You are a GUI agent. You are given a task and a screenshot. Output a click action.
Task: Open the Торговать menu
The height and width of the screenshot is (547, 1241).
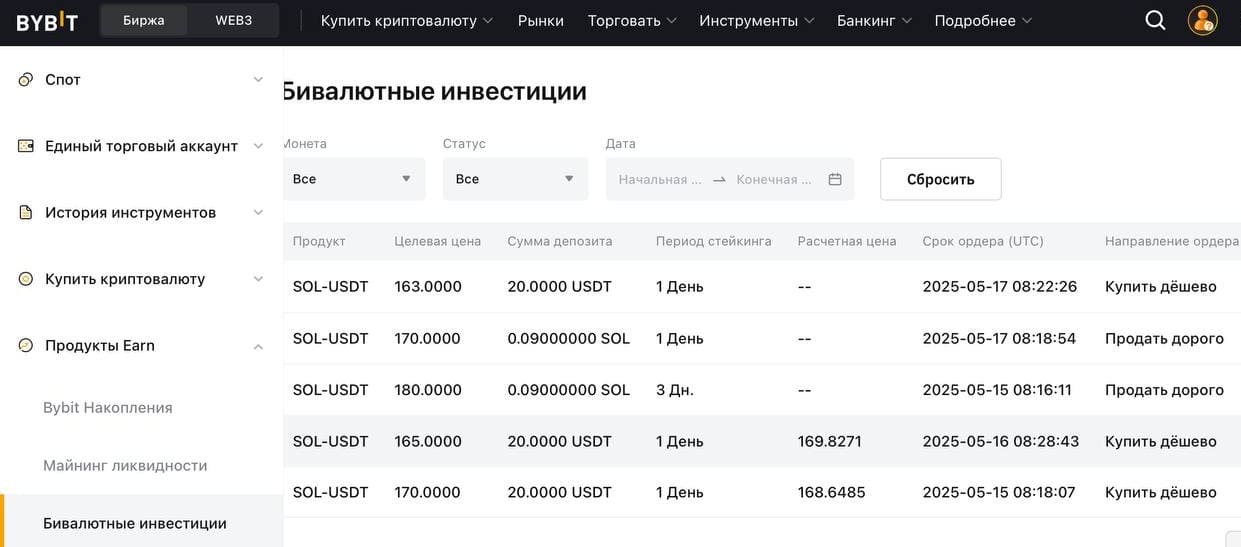tap(632, 20)
